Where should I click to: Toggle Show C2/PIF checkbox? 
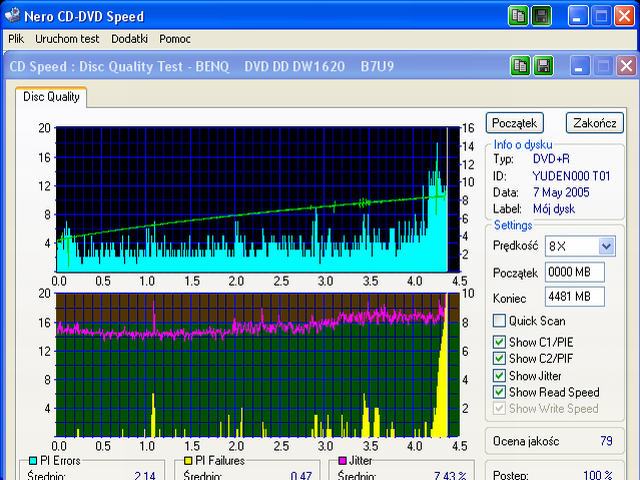tap(499, 358)
